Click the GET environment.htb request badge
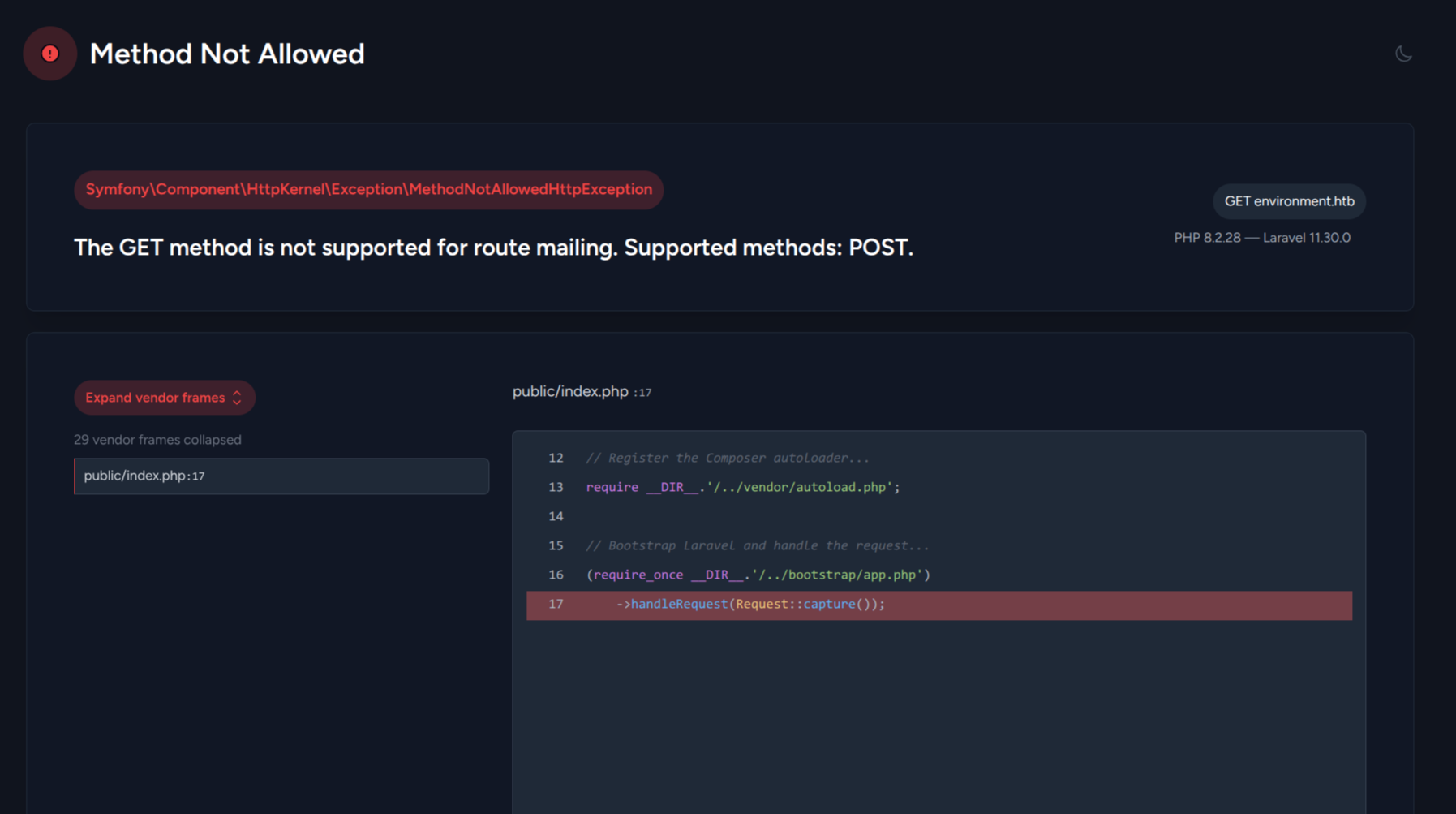The width and height of the screenshot is (1456, 814). point(1288,201)
